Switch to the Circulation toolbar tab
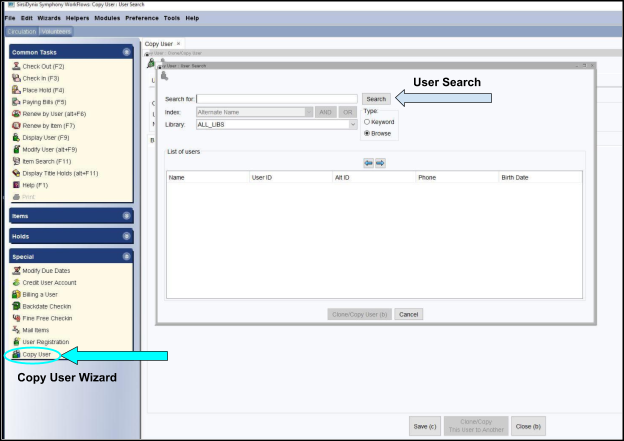 click(22, 31)
